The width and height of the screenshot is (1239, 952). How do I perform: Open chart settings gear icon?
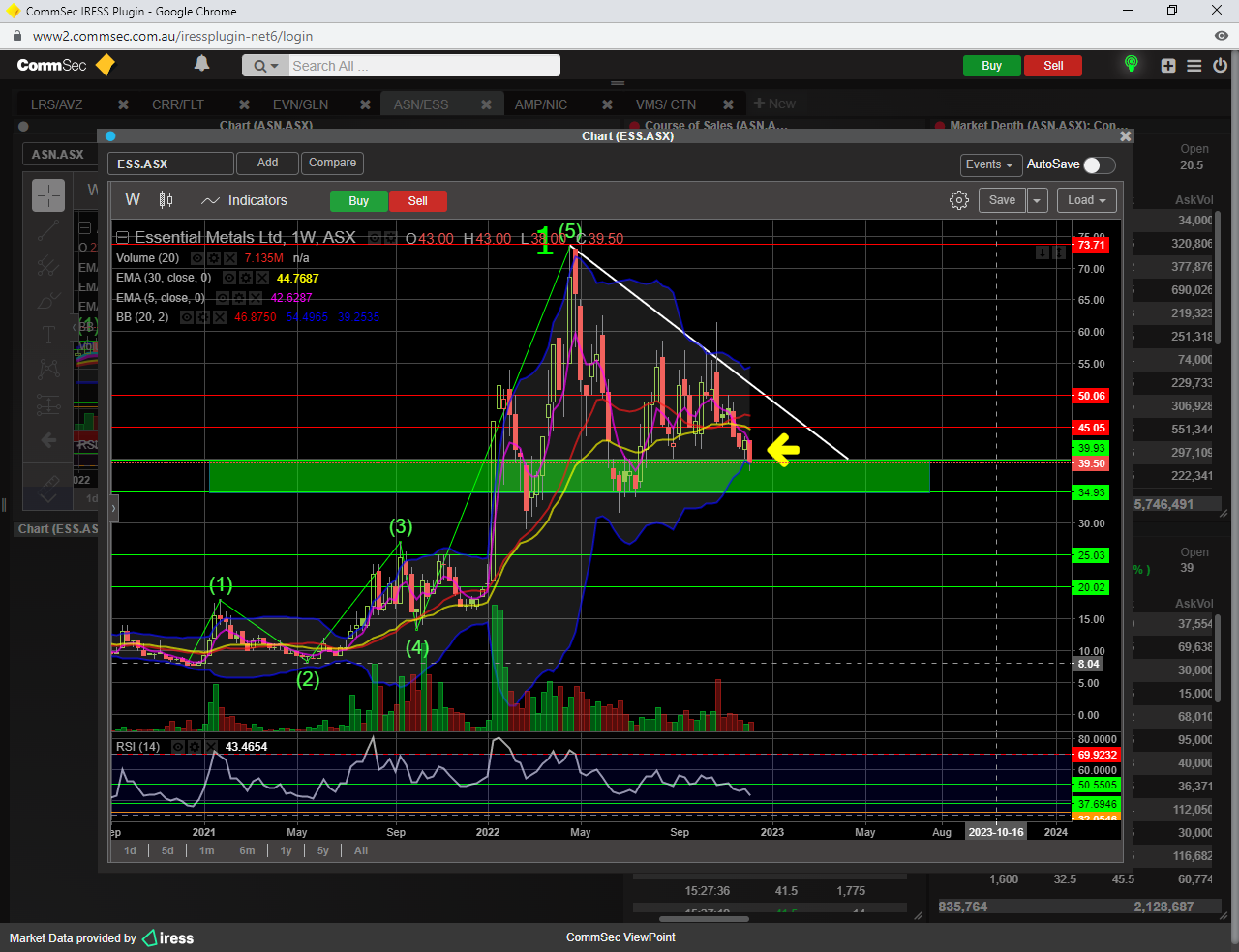coord(959,200)
